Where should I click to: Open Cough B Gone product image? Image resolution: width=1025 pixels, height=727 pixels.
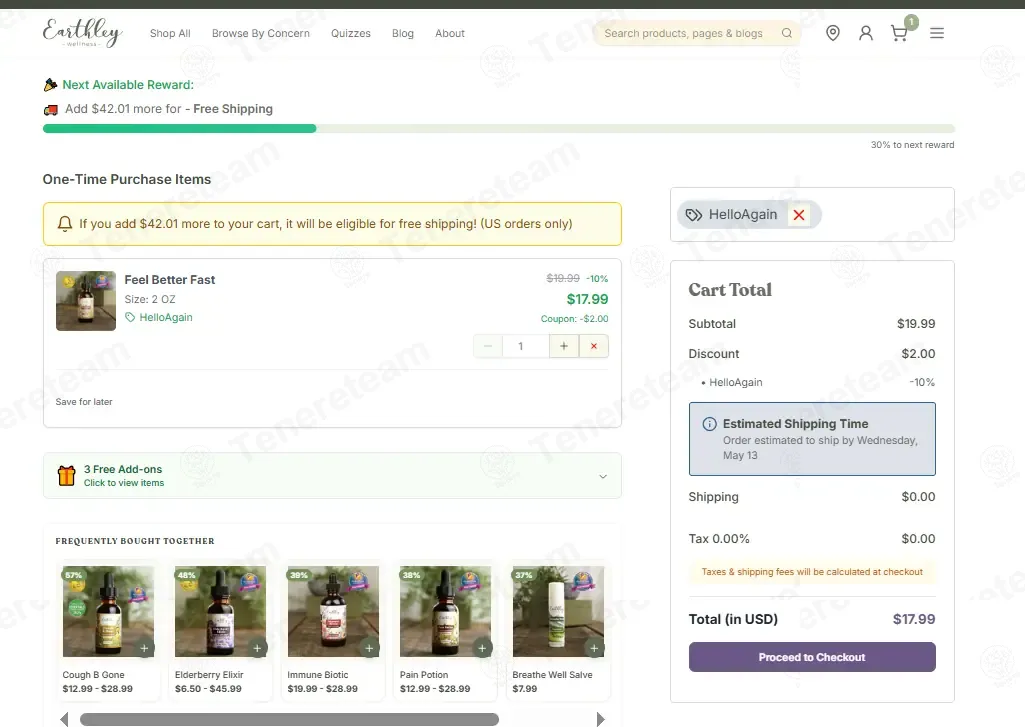(x=108, y=611)
